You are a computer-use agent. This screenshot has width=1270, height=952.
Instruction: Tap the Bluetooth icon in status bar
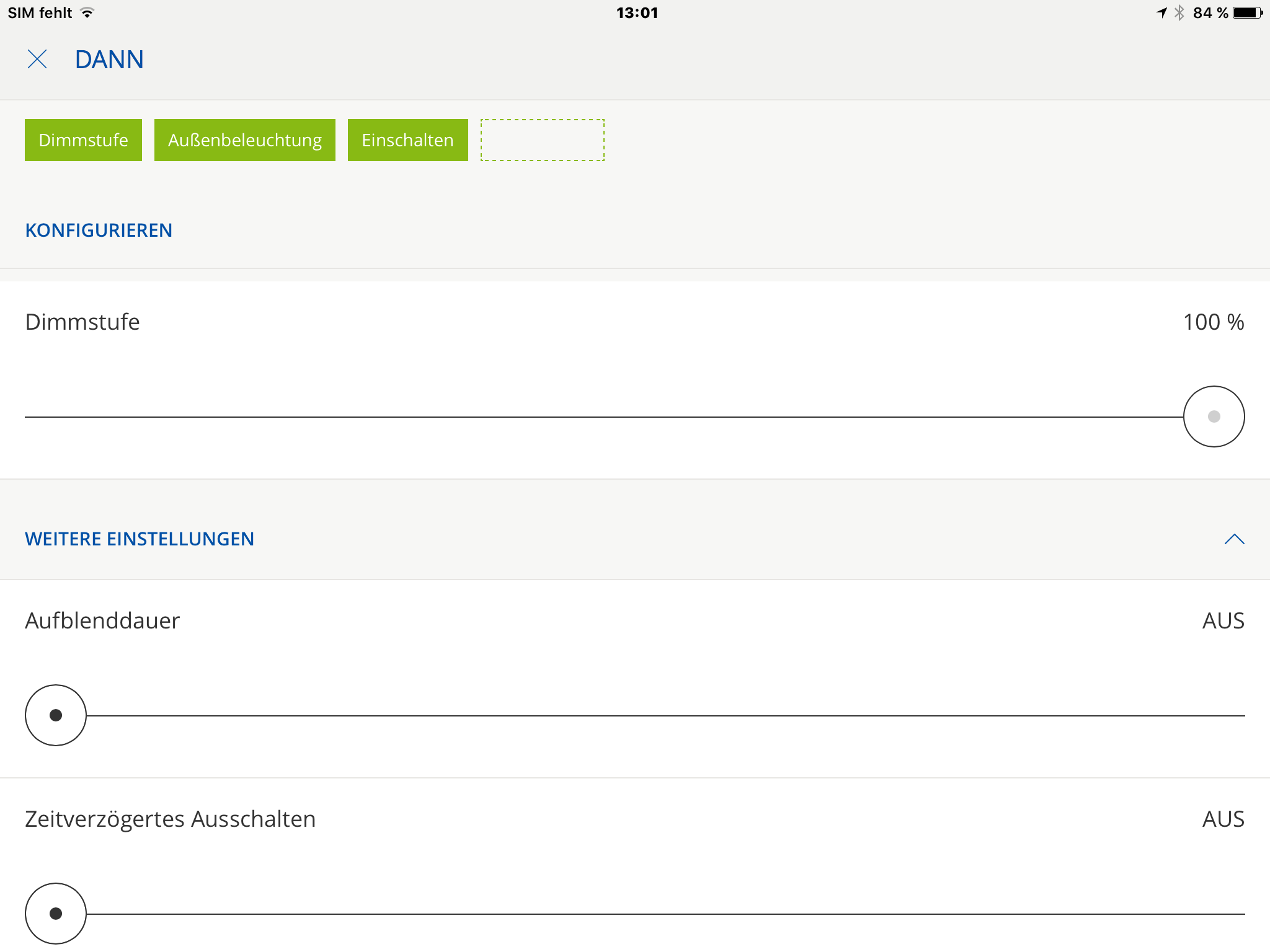click(1179, 13)
